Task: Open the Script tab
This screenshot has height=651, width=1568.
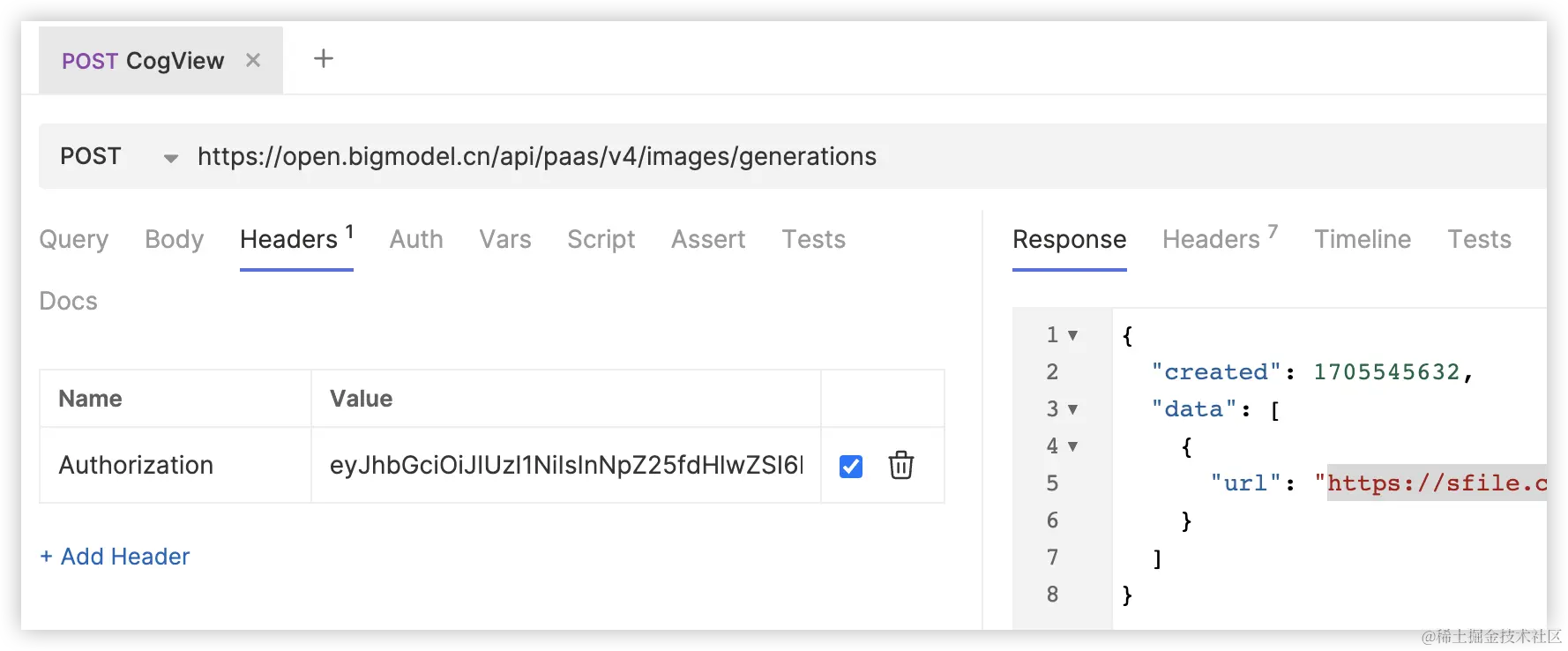Action: click(601, 239)
